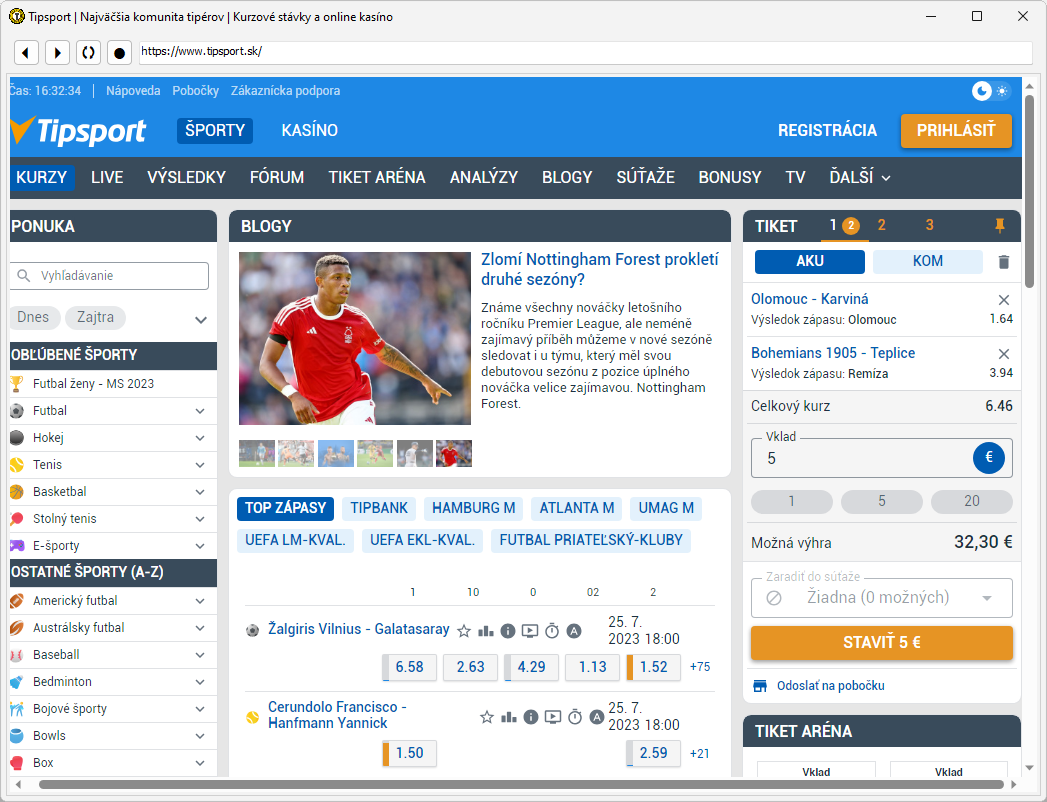Favorite the Žalgiris Vilnius - Galatasaray match star
This screenshot has height=802, width=1047.
pos(464,631)
